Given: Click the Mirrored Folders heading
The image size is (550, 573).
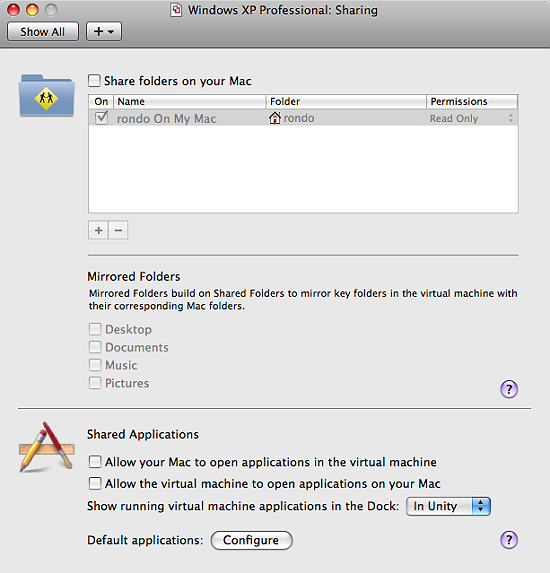Looking at the screenshot, I should 134,276.
